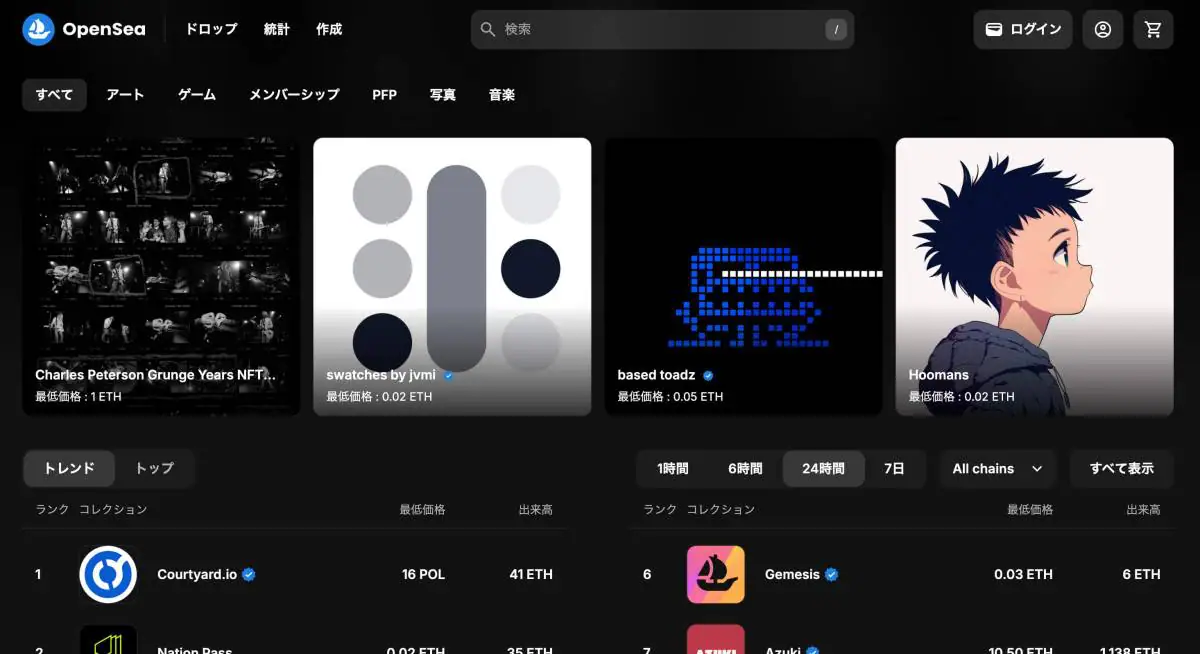Open the 統計 navigation menu
The width and height of the screenshot is (1200, 654).
coord(276,30)
